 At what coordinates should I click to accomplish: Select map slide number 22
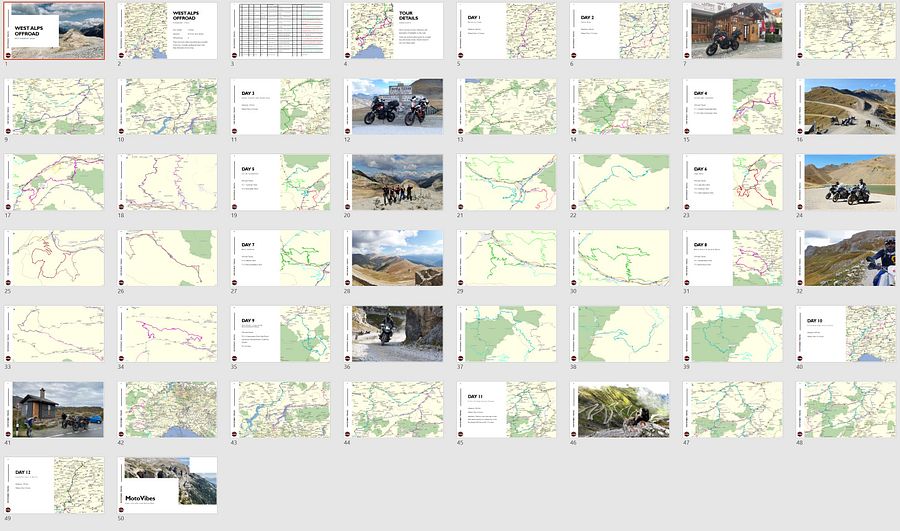click(620, 183)
